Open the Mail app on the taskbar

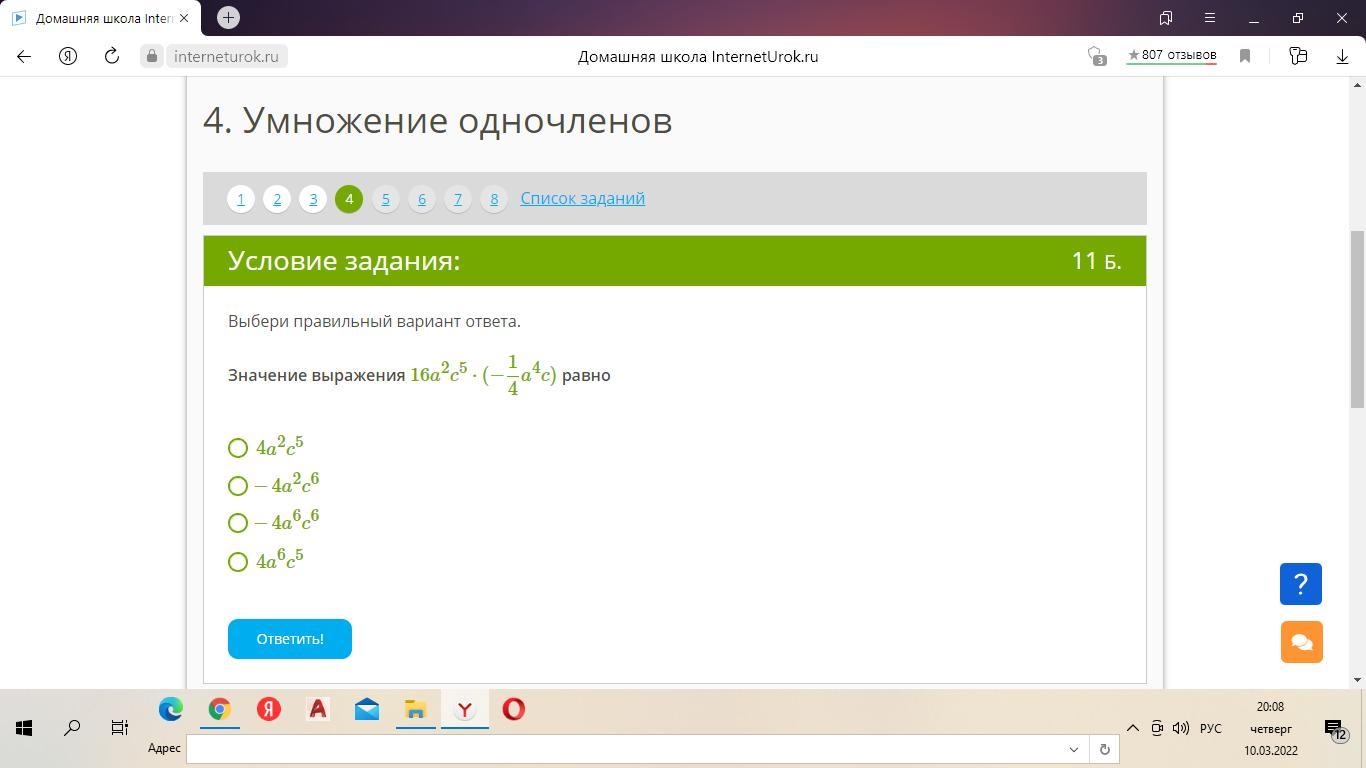pyautogui.click(x=367, y=709)
